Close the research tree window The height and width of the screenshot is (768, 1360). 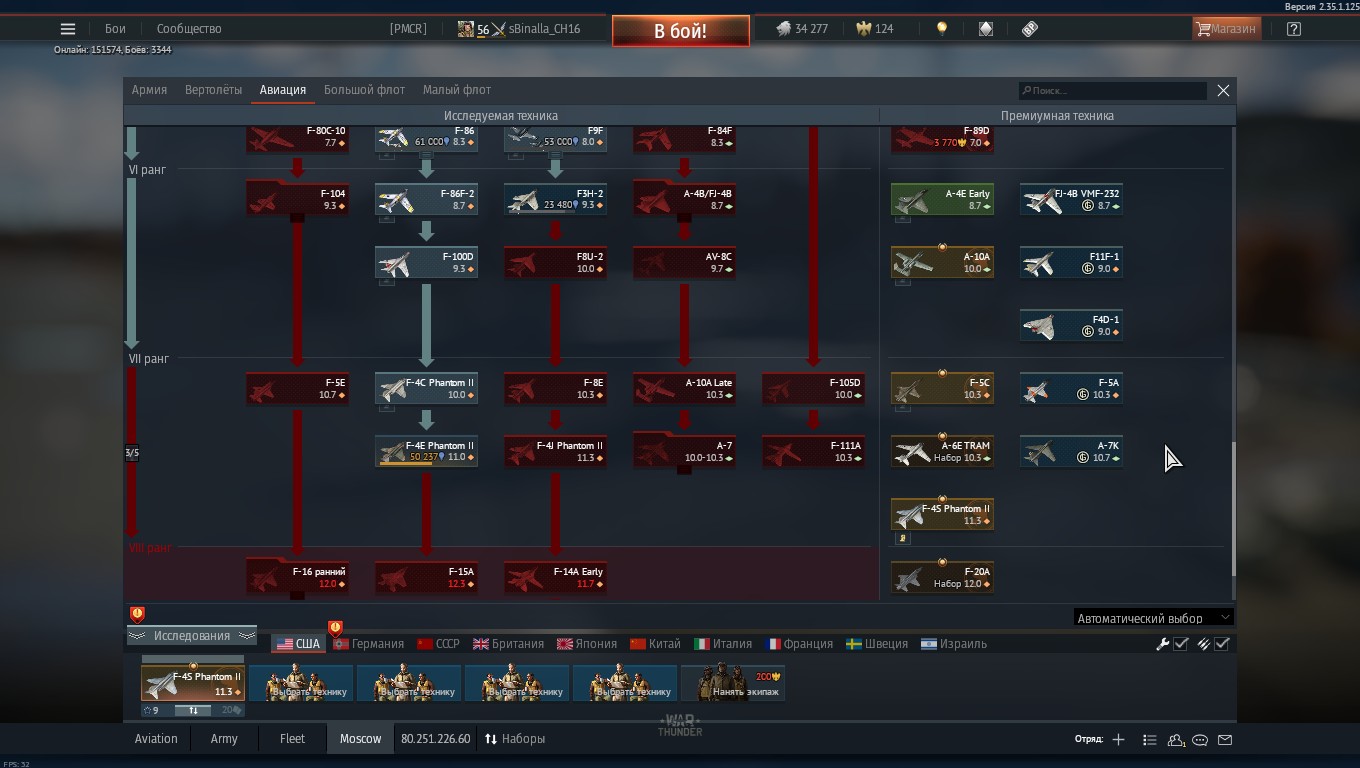[1223, 90]
